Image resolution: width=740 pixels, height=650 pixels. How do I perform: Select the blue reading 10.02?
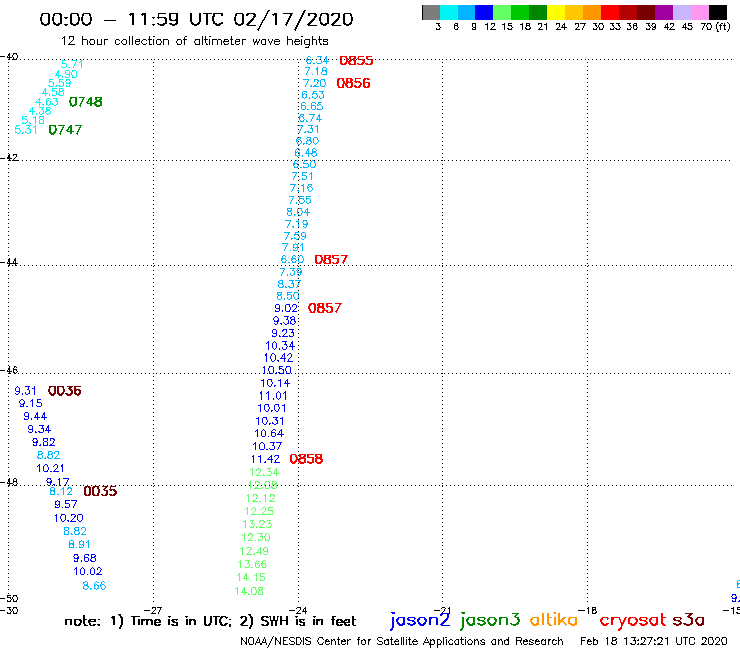coord(88,572)
